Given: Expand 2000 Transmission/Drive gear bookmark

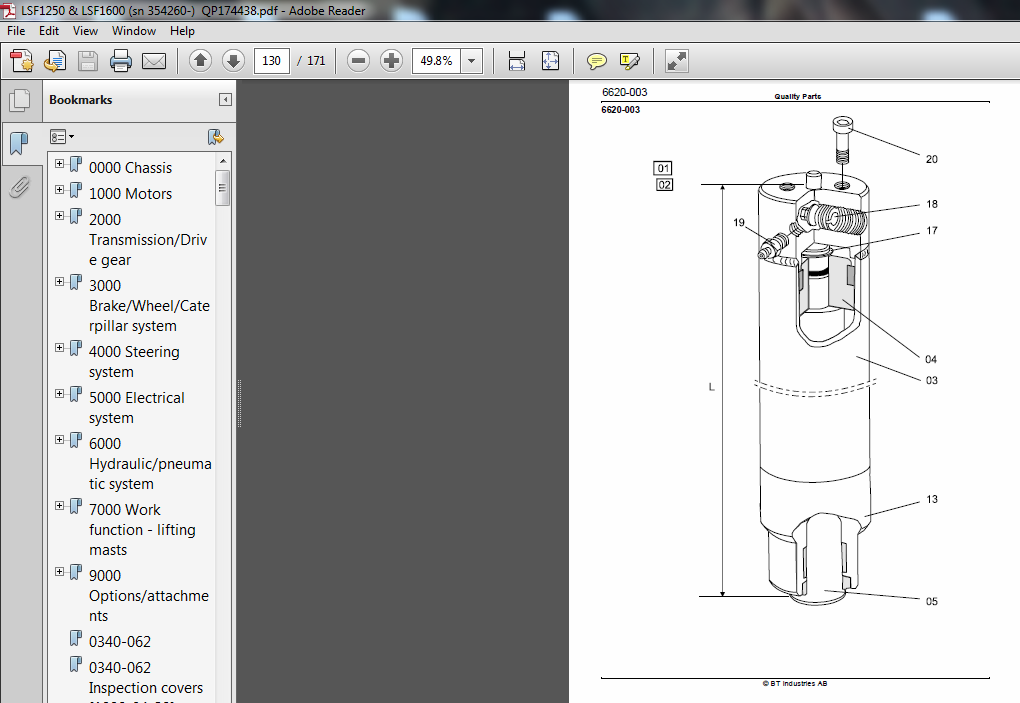Looking at the screenshot, I should point(59,215).
